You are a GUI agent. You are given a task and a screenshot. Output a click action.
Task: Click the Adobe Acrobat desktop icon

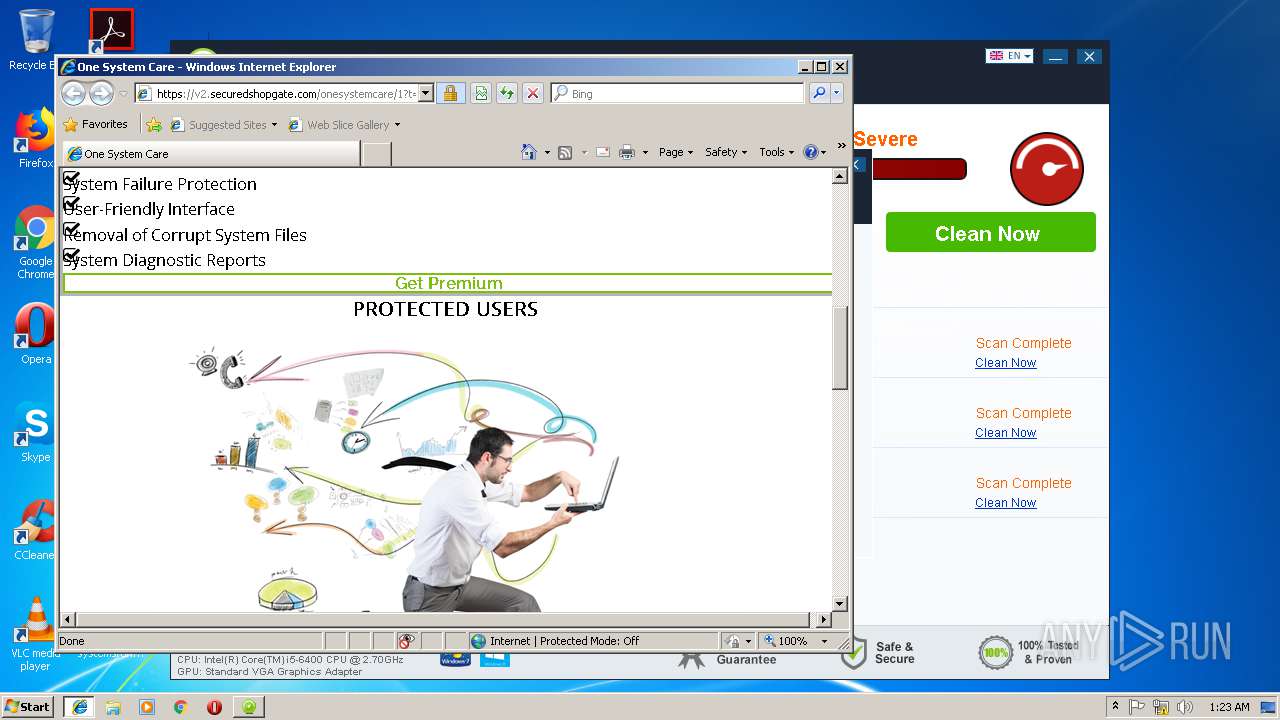click(x=111, y=30)
